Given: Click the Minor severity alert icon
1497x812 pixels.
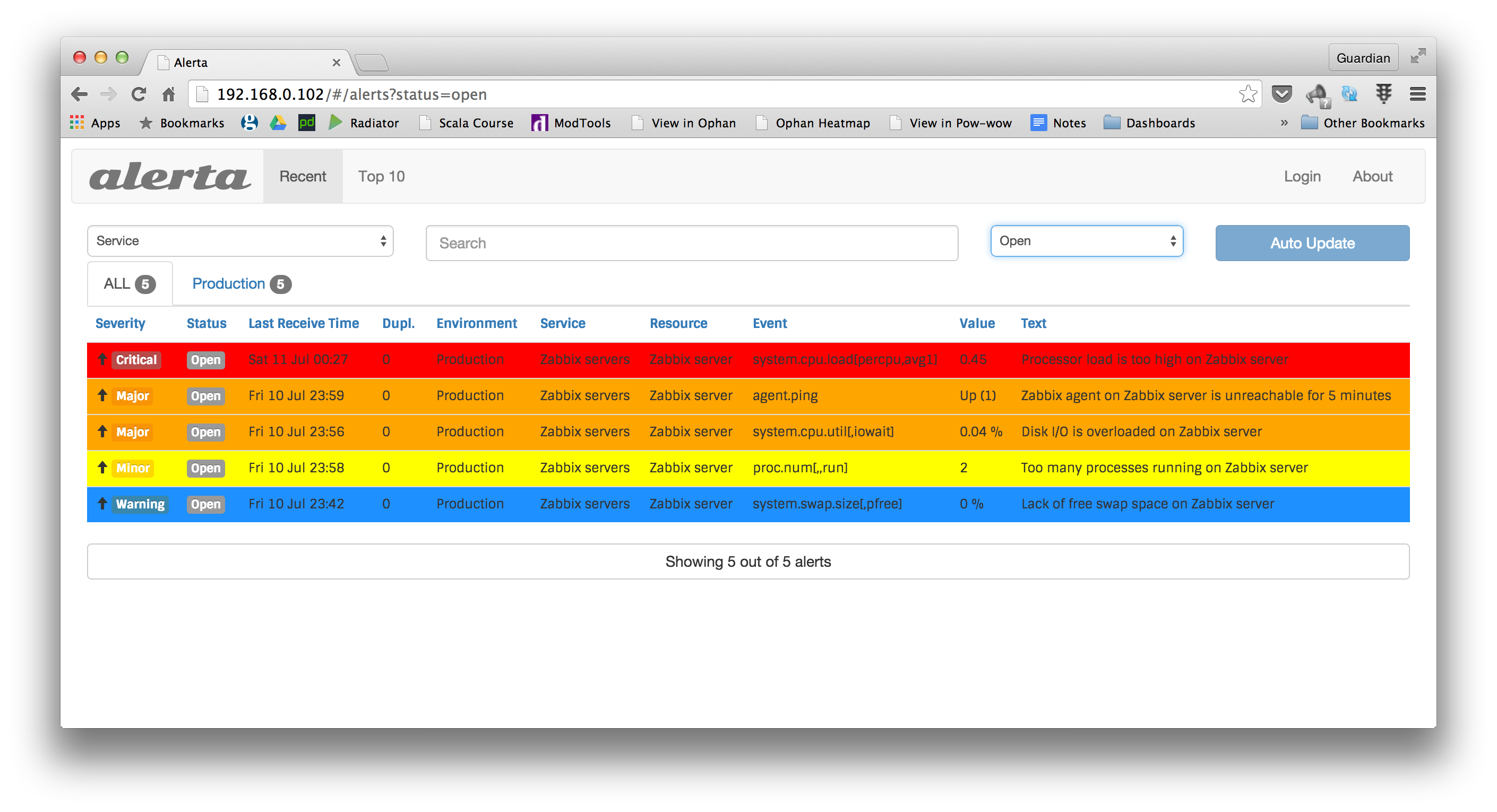Looking at the screenshot, I should [102, 467].
